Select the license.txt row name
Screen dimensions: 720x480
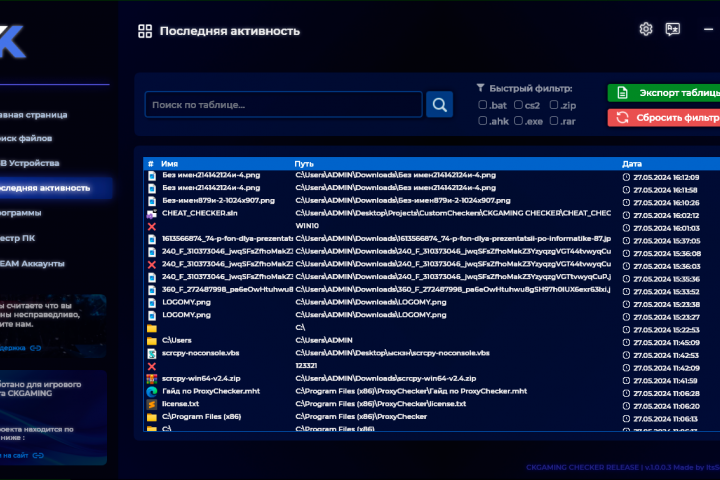pyautogui.click(x=180, y=404)
